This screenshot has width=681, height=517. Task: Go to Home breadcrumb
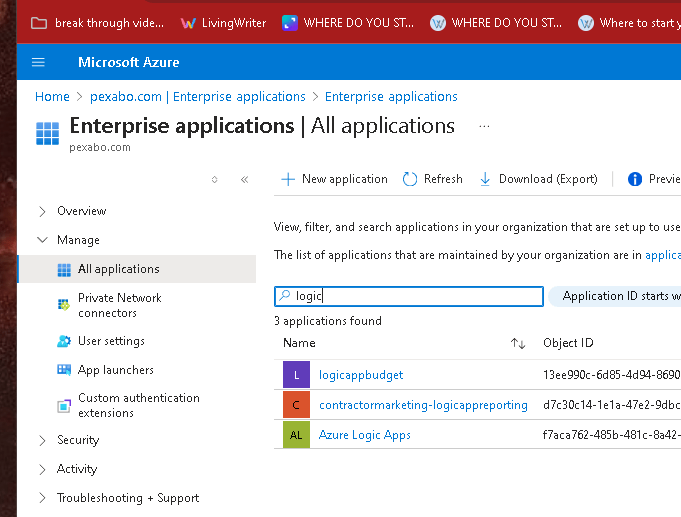pos(52,96)
